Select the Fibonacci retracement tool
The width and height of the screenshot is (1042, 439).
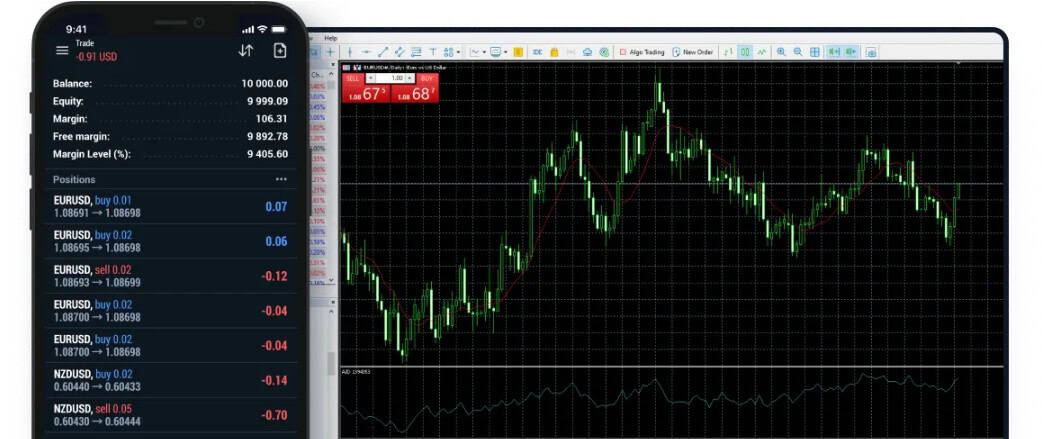click(x=416, y=52)
